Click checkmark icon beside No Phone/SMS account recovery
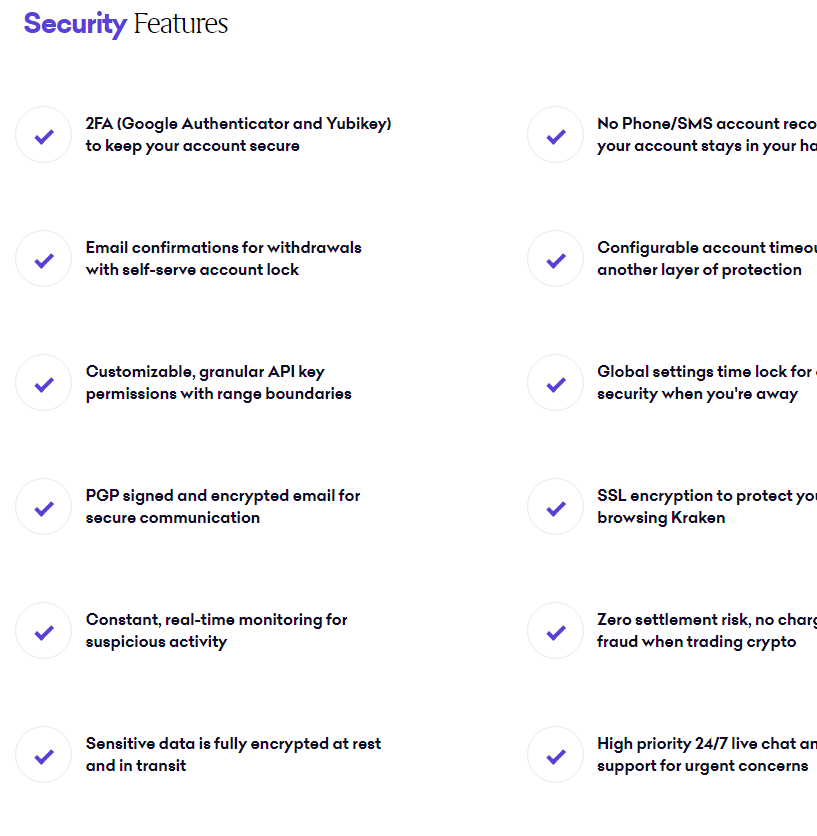This screenshot has width=817, height=836. (556, 135)
